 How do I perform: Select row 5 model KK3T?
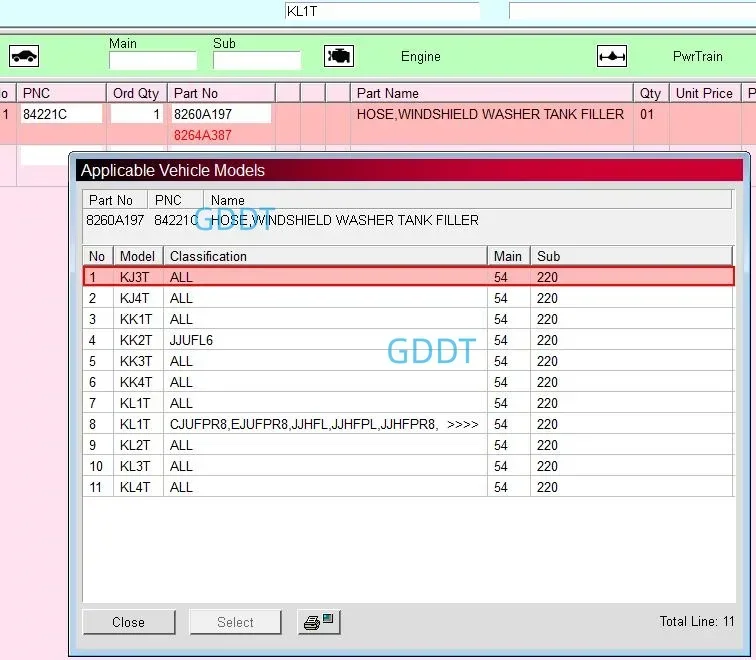[x=408, y=361]
